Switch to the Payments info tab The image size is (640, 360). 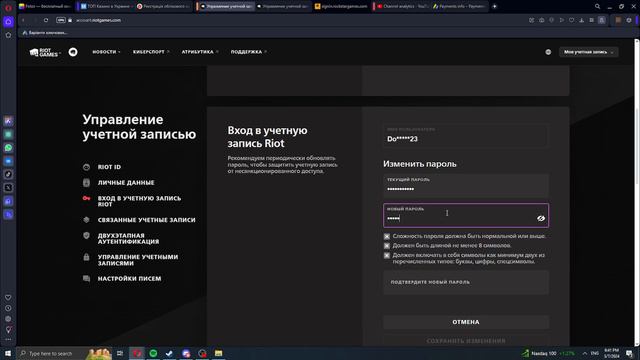[459, 6]
